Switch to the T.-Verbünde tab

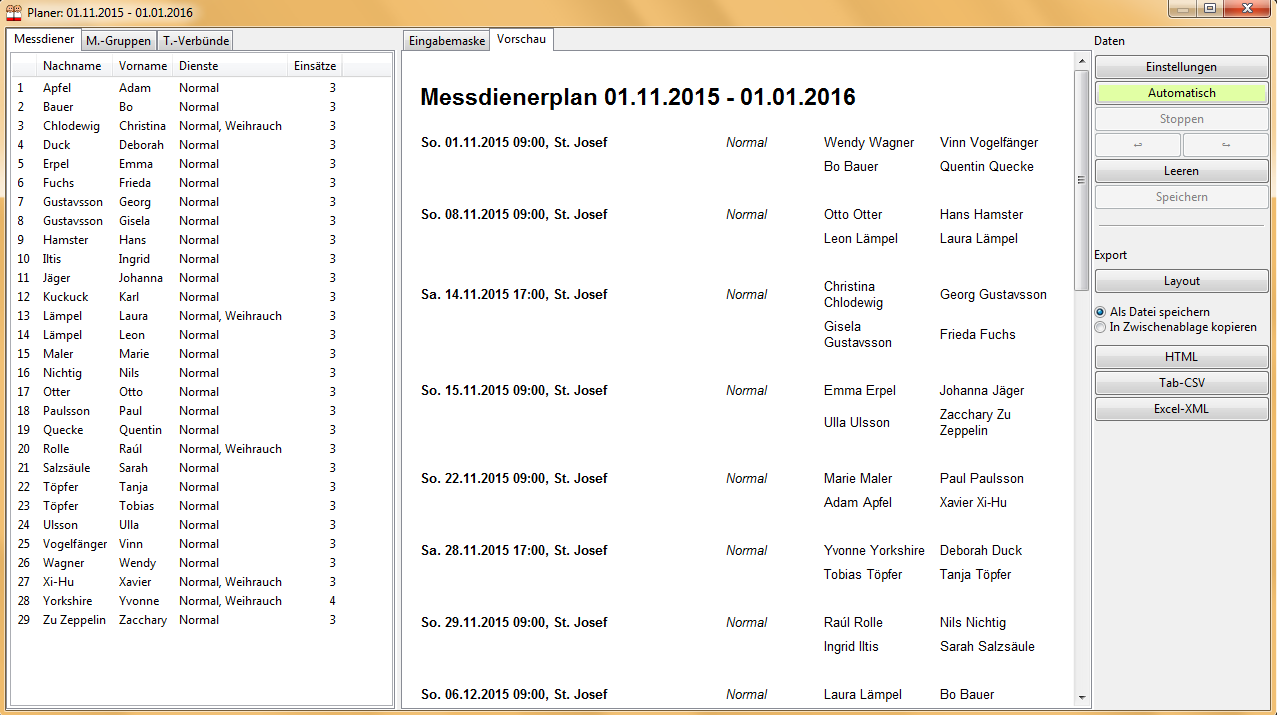point(196,41)
